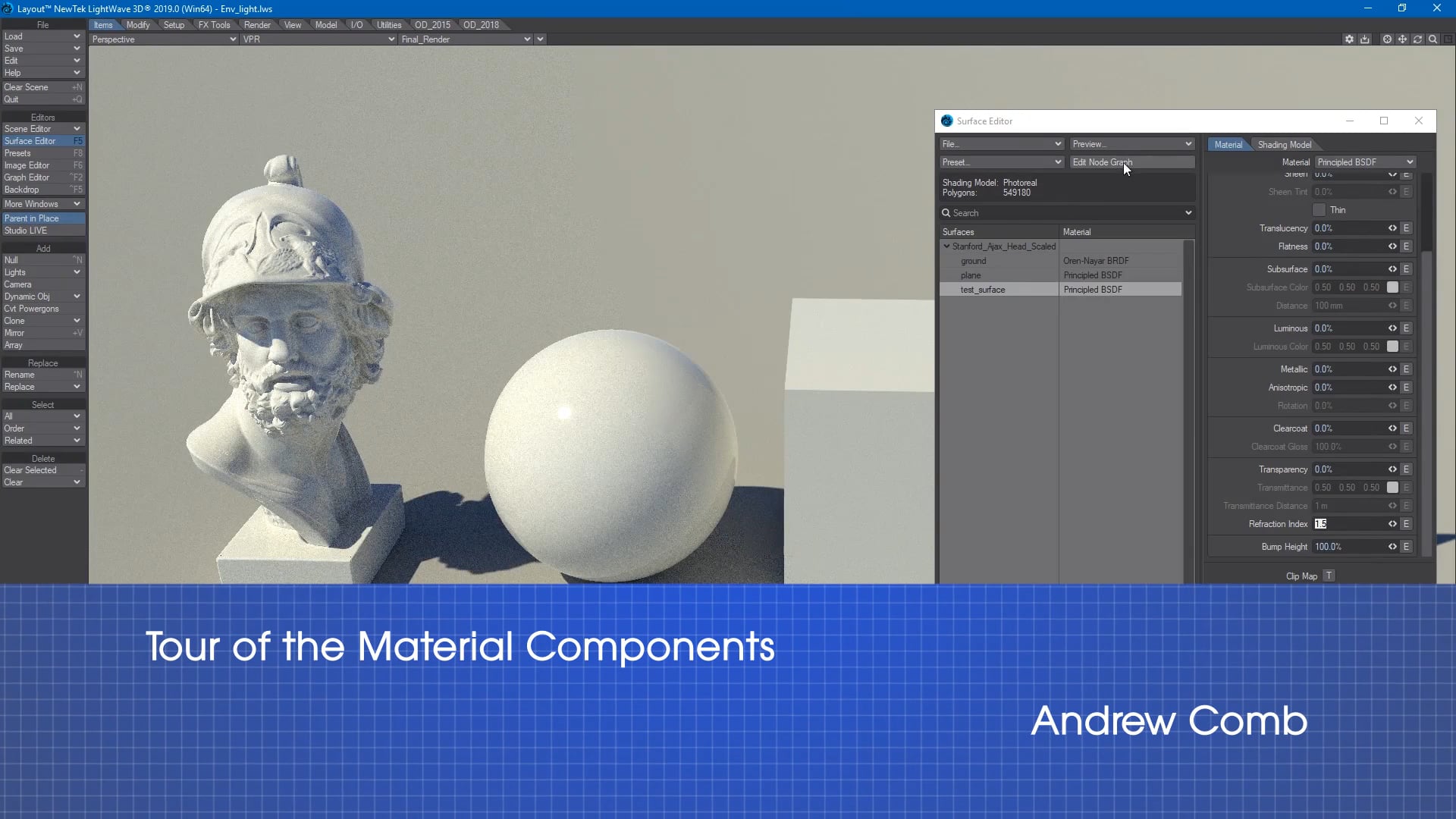Open the Utilities menu tab
This screenshot has width=1456, height=819.
389,25
